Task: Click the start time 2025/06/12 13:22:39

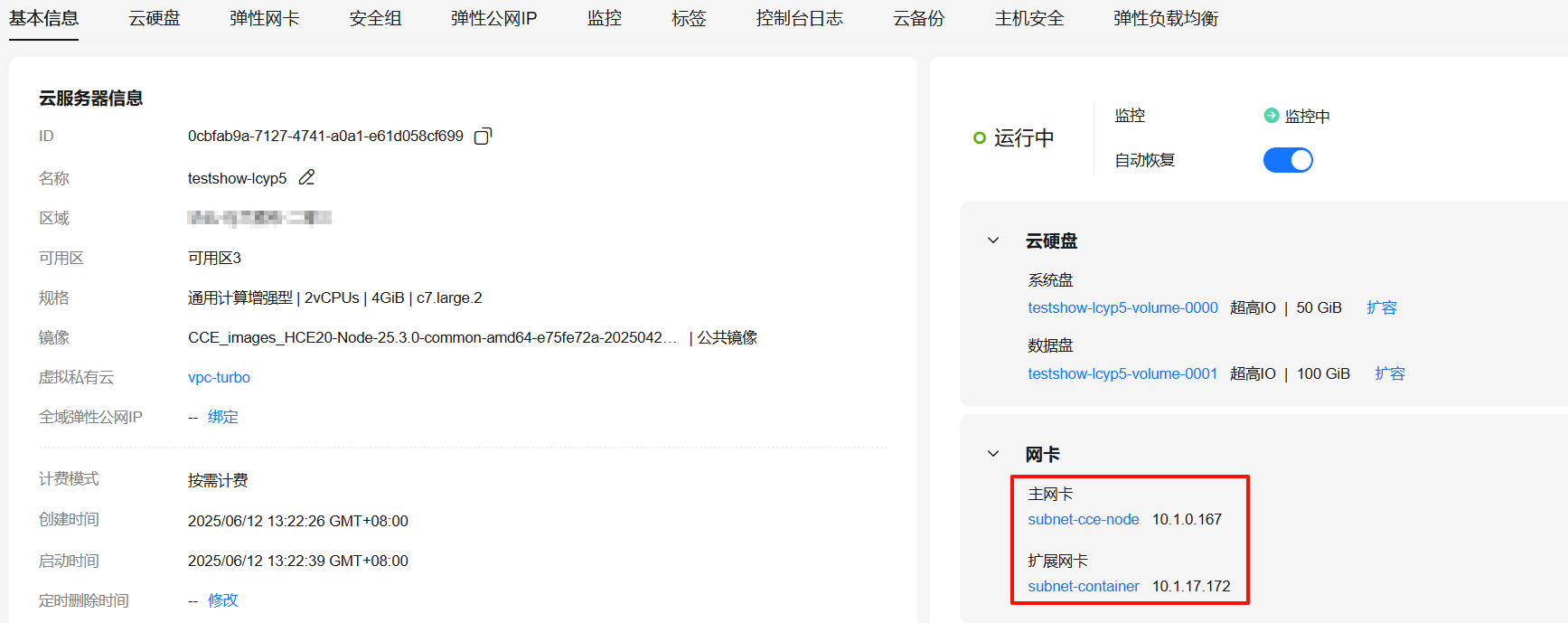Action: [298, 561]
